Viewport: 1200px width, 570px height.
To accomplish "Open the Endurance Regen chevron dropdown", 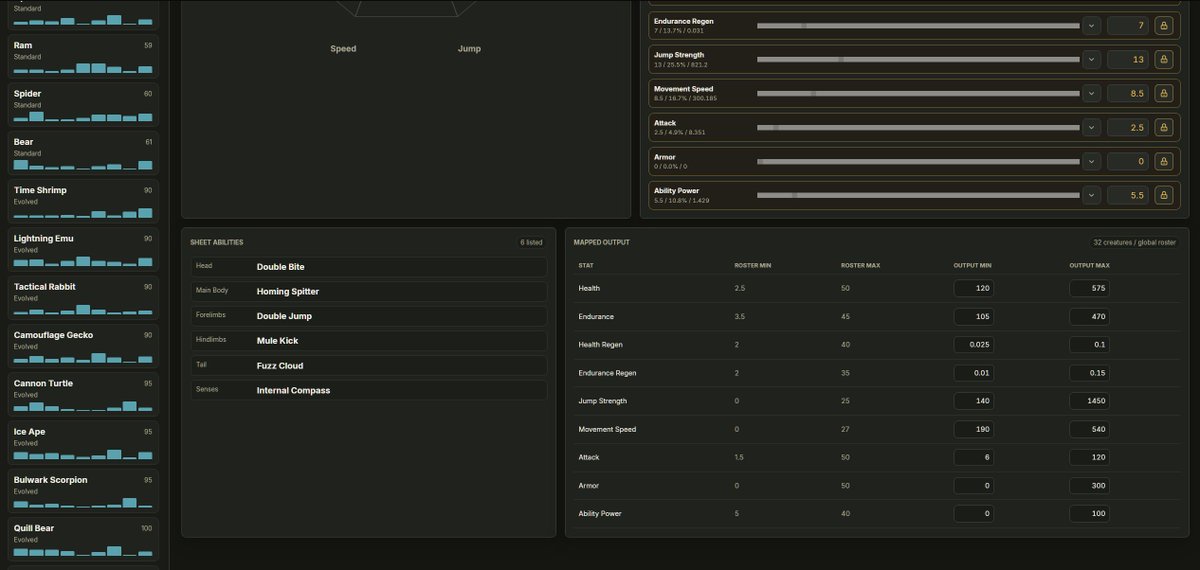I will pyautogui.click(x=1091, y=25).
